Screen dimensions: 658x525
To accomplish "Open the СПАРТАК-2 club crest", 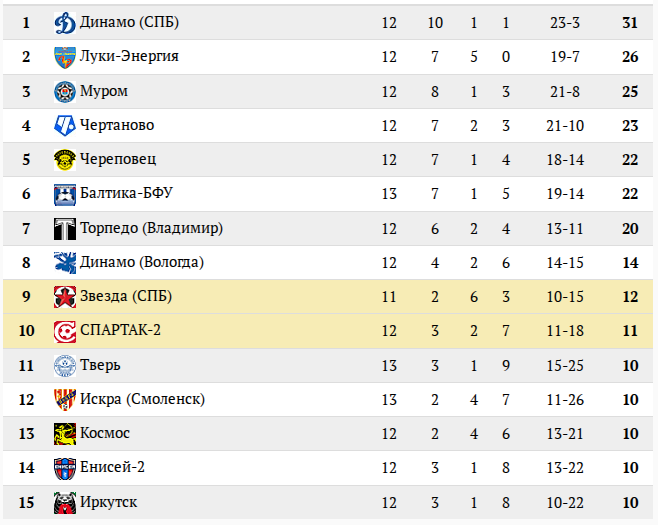I will 65,331.
